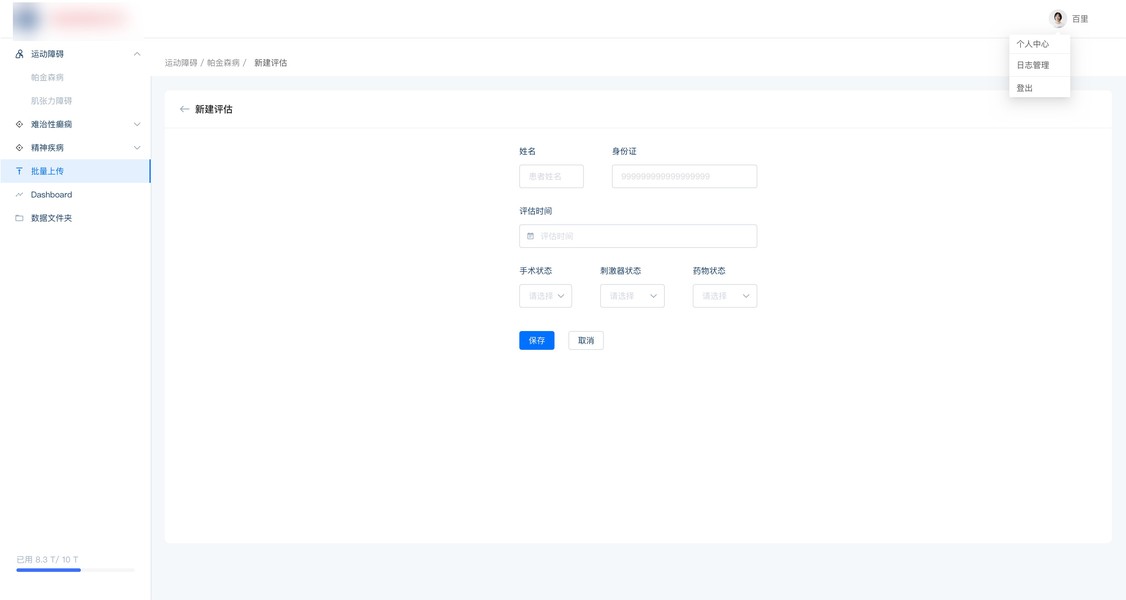Focus the 身份证 input field
1126x600 pixels.
(x=684, y=177)
